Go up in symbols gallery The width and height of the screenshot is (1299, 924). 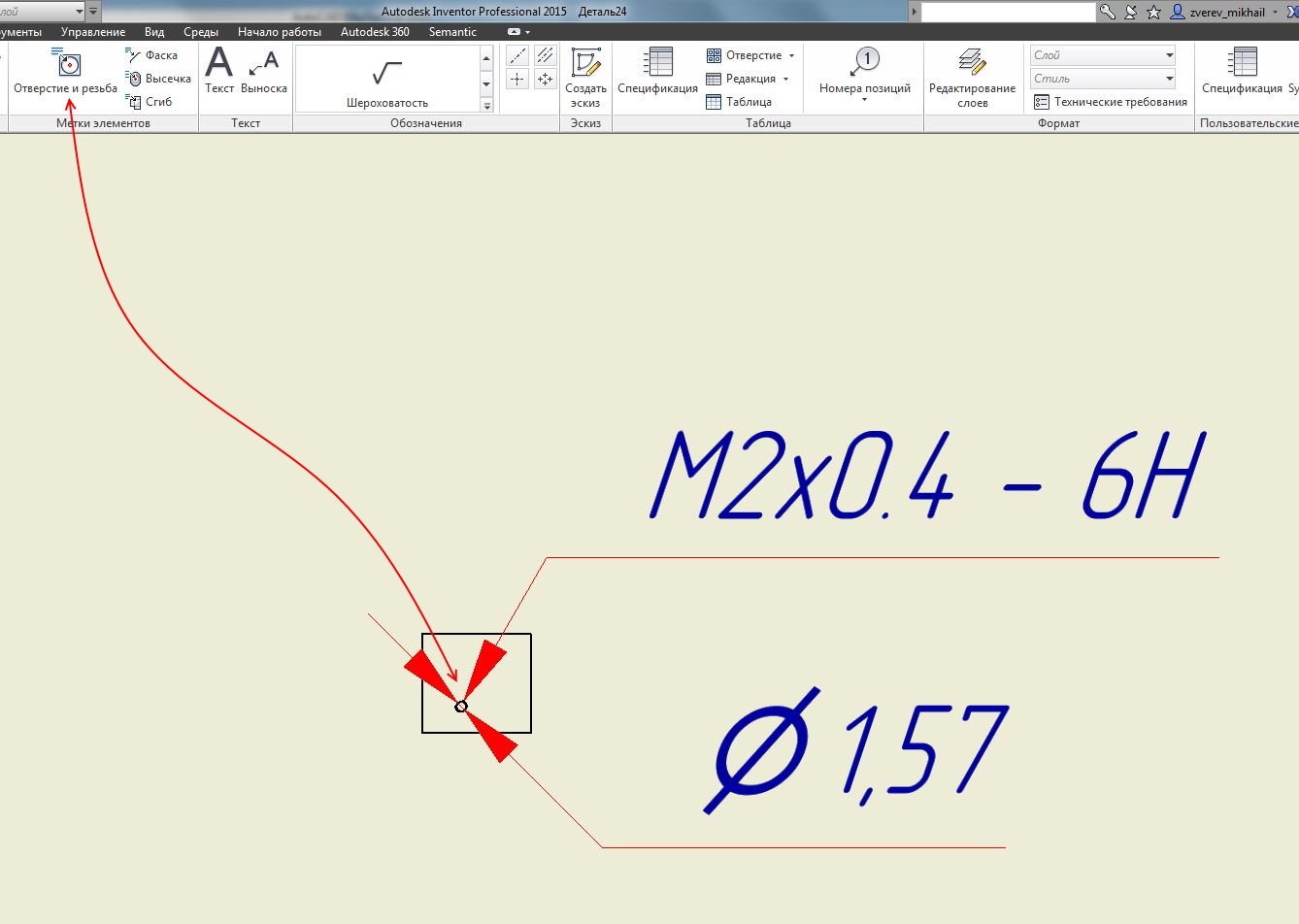coord(486,58)
